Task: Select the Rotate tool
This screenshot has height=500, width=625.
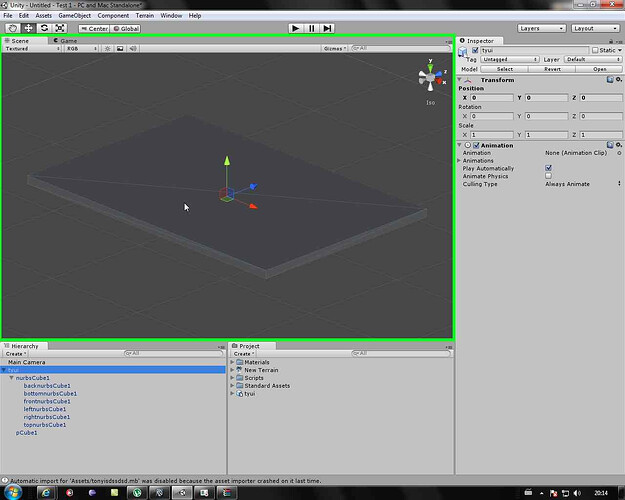Action: coord(44,28)
